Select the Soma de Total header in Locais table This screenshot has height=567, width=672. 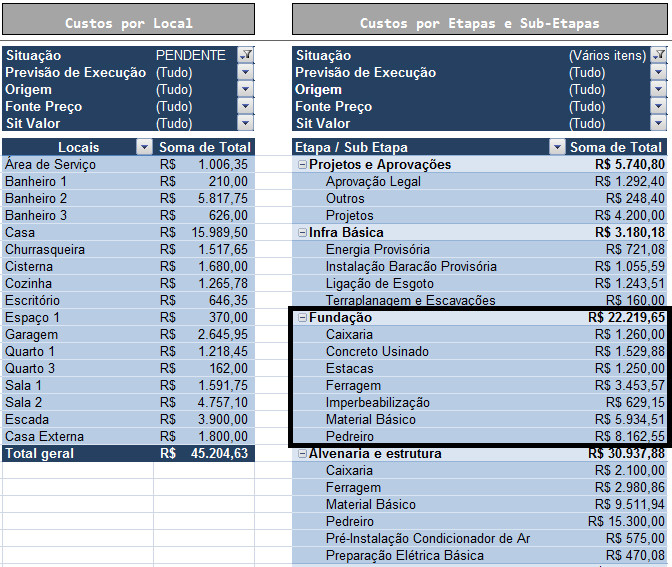pyautogui.click(x=204, y=147)
